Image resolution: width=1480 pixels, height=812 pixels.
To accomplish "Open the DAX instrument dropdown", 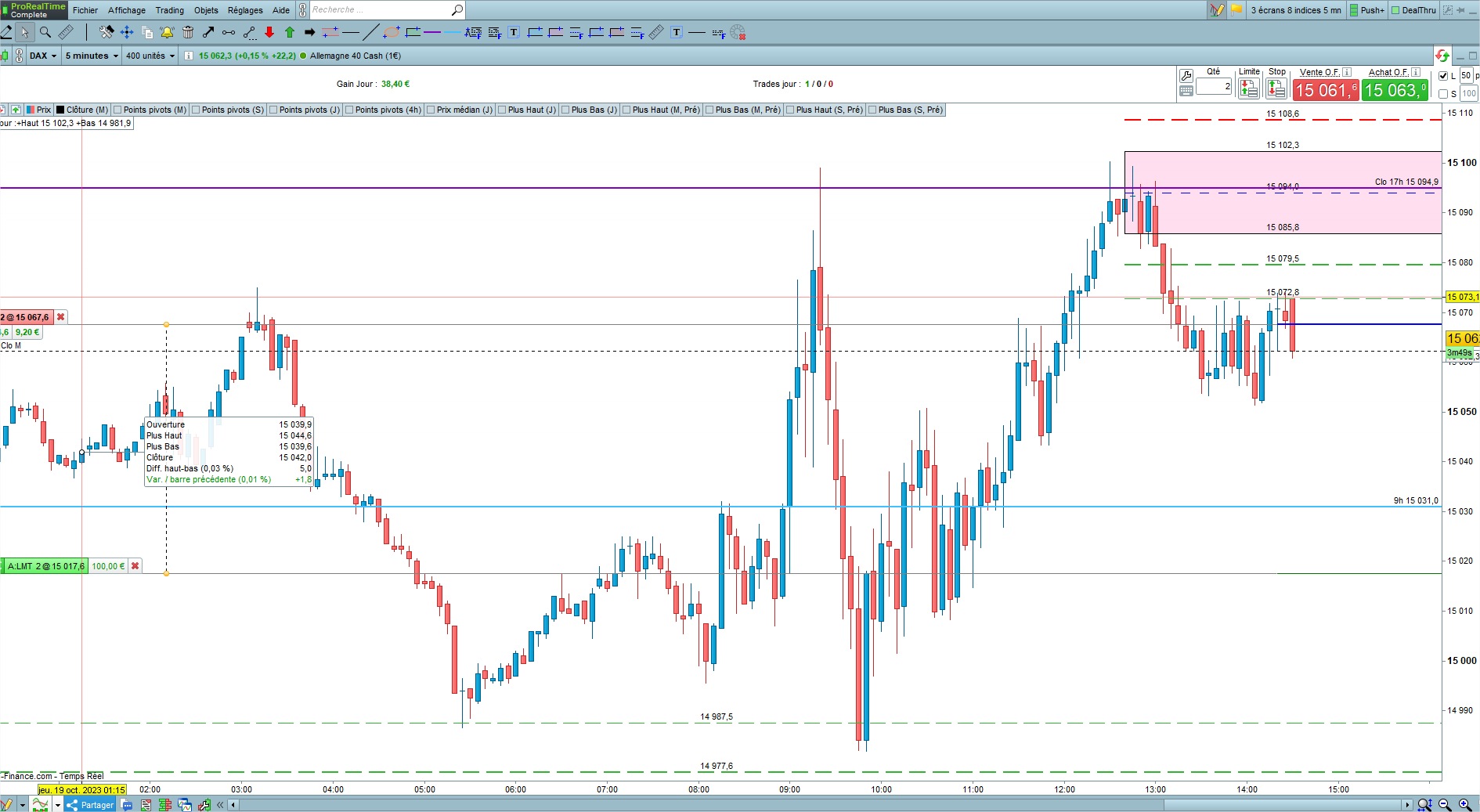I will pyautogui.click(x=42, y=56).
